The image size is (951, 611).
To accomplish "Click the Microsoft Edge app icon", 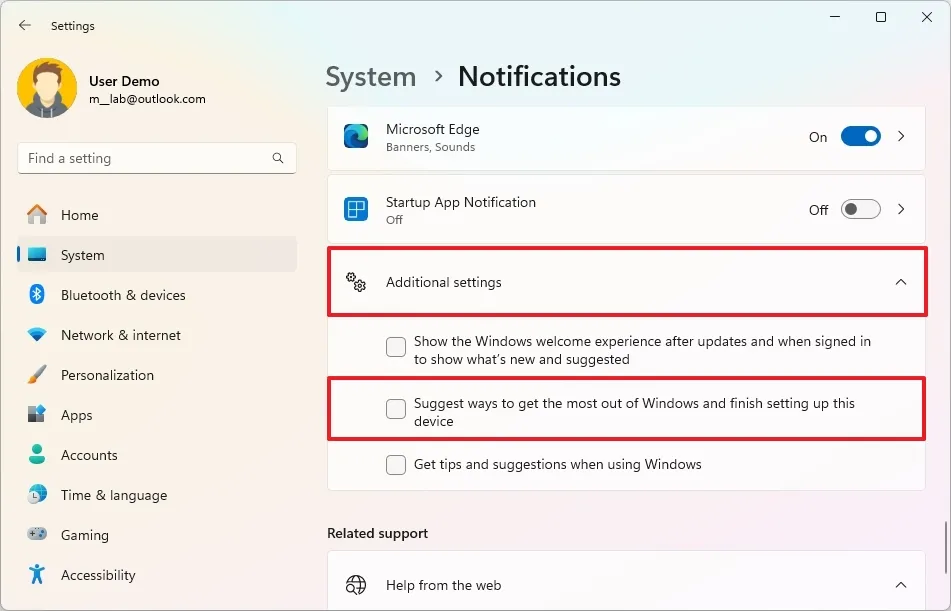I will (356, 137).
